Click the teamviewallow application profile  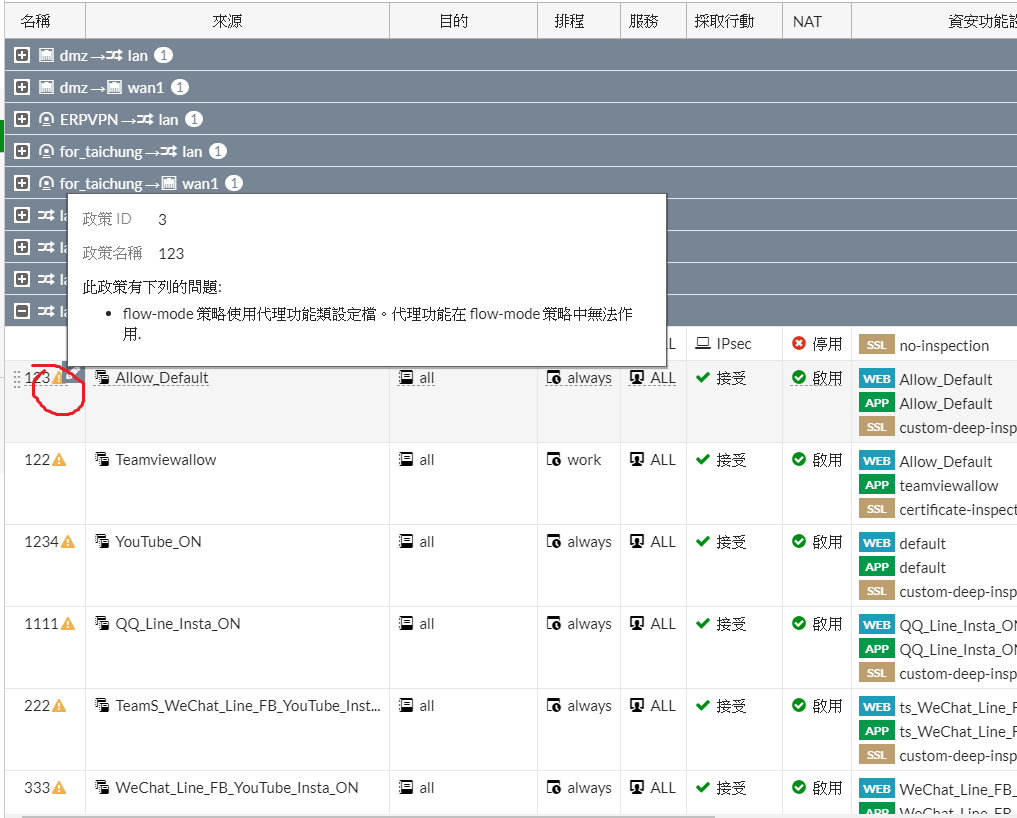click(x=949, y=486)
